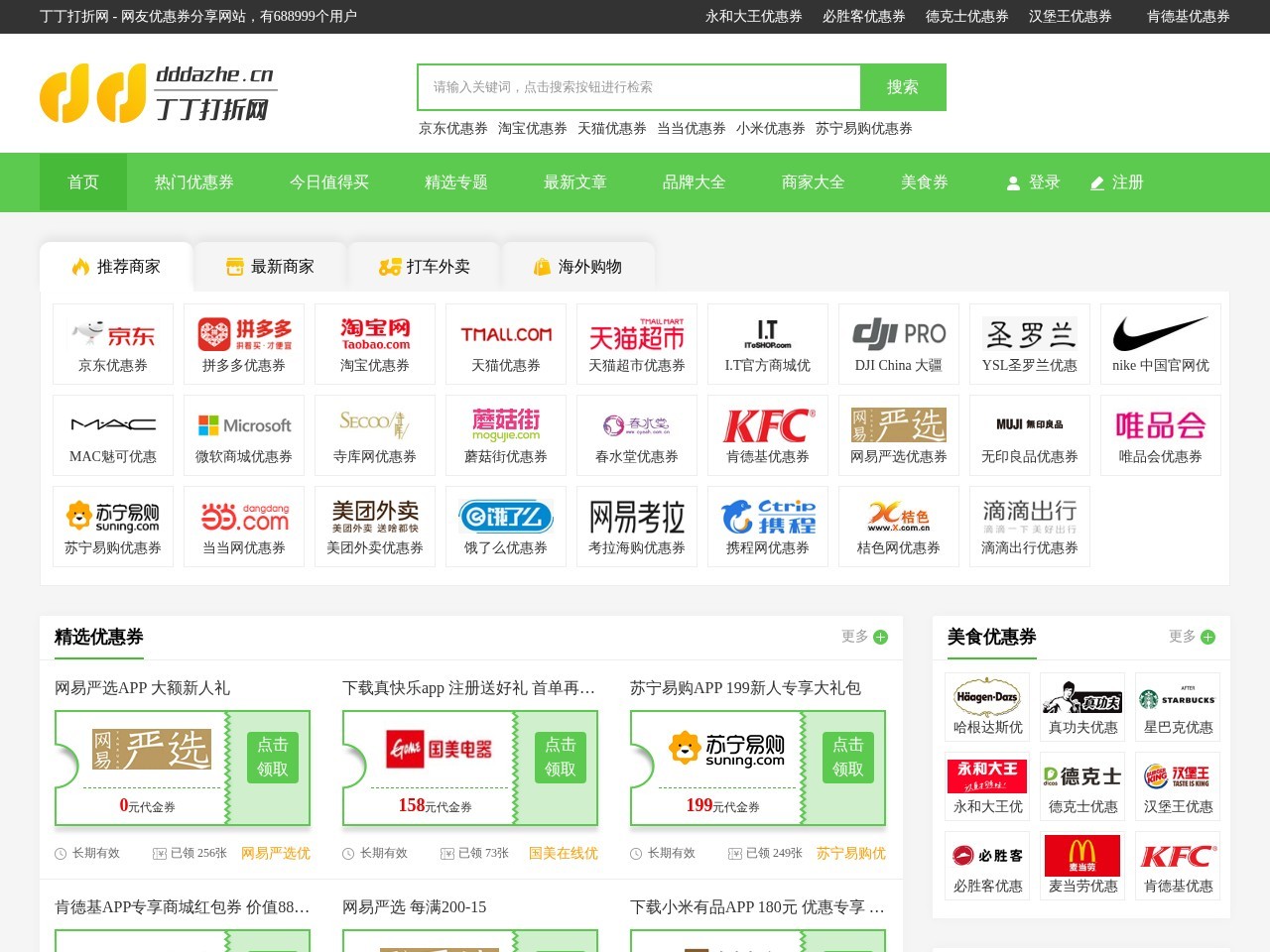Image resolution: width=1270 pixels, height=952 pixels.
Task: Open Starbucks coupons via its icon
Action: tap(1177, 697)
